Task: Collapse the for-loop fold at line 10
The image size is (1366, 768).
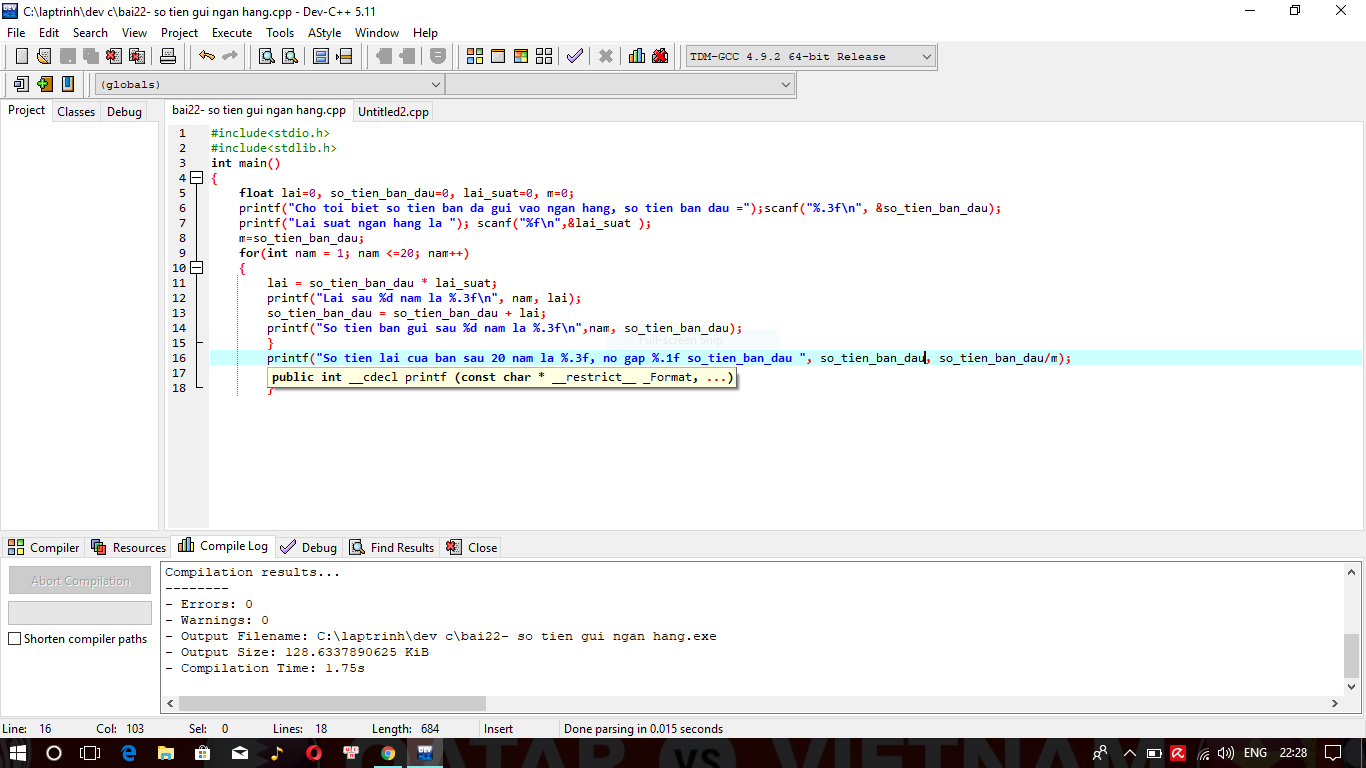Action: (x=196, y=268)
